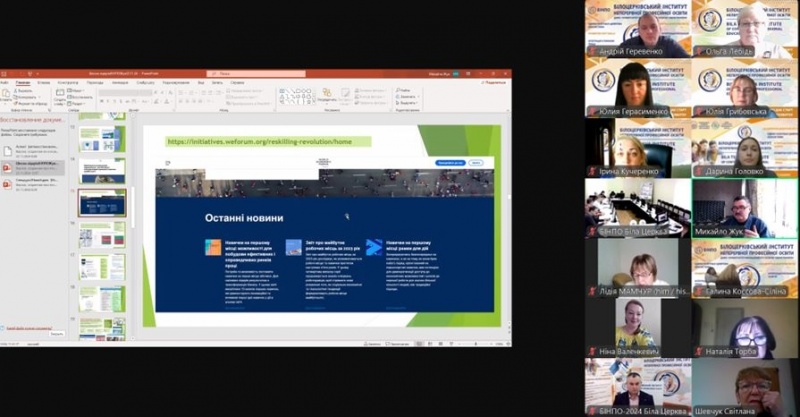Click the Bold formatting icon

click(103, 101)
